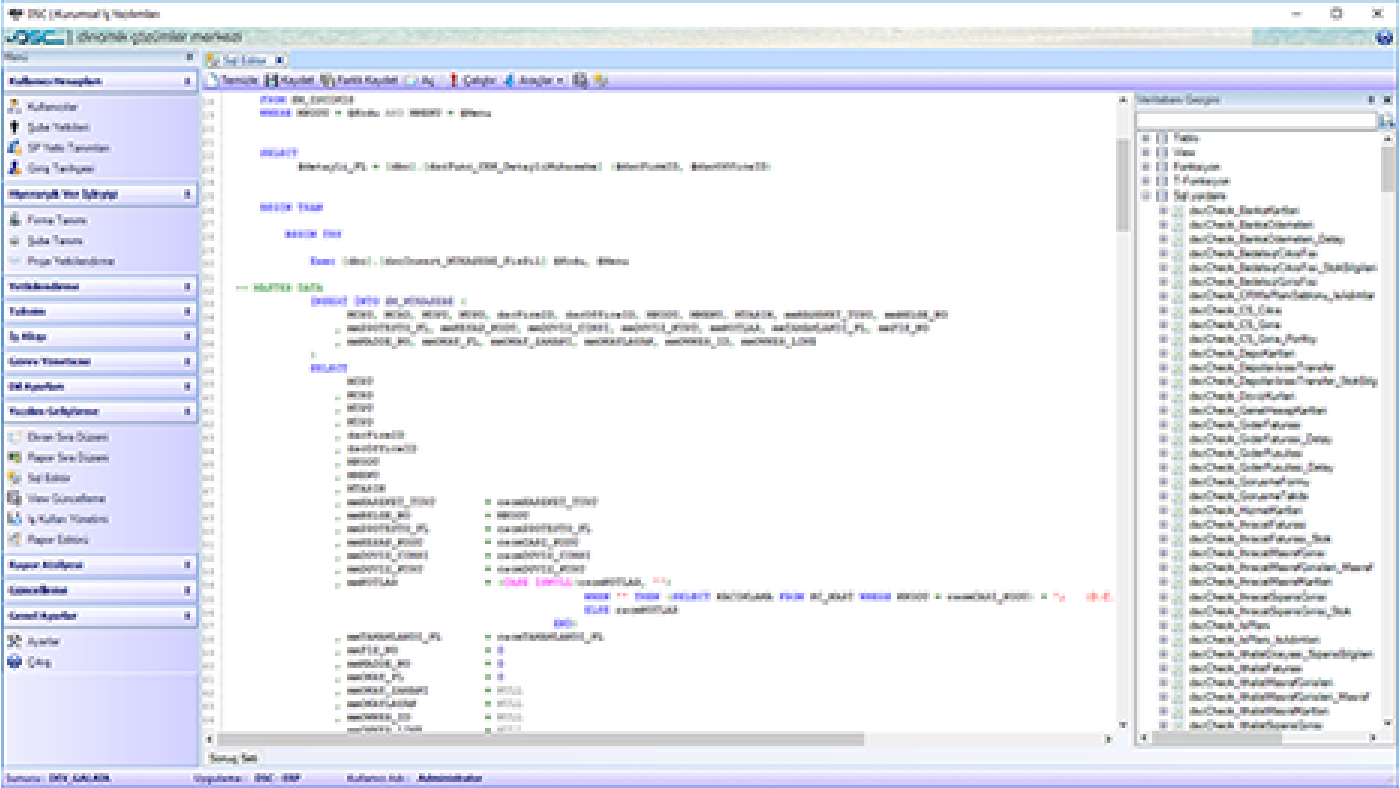Expand the Fonksiyon tree node
The image size is (1400, 788).
pyautogui.click(x=1145, y=167)
